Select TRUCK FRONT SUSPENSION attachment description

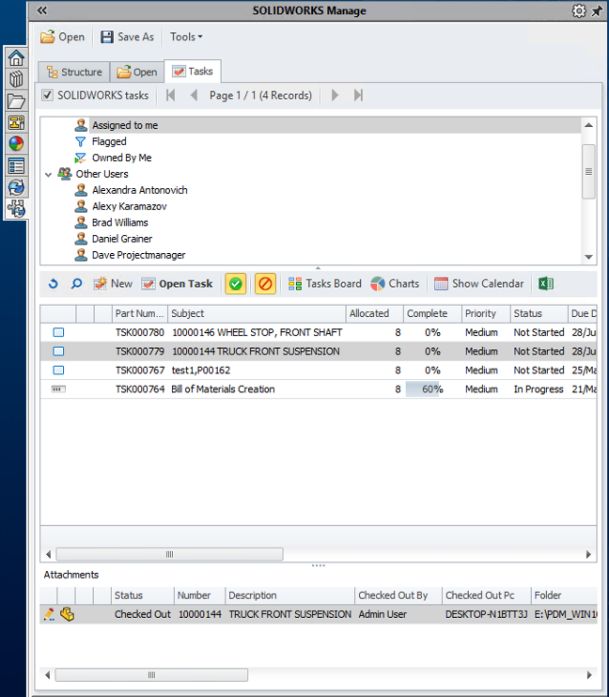click(x=290, y=614)
